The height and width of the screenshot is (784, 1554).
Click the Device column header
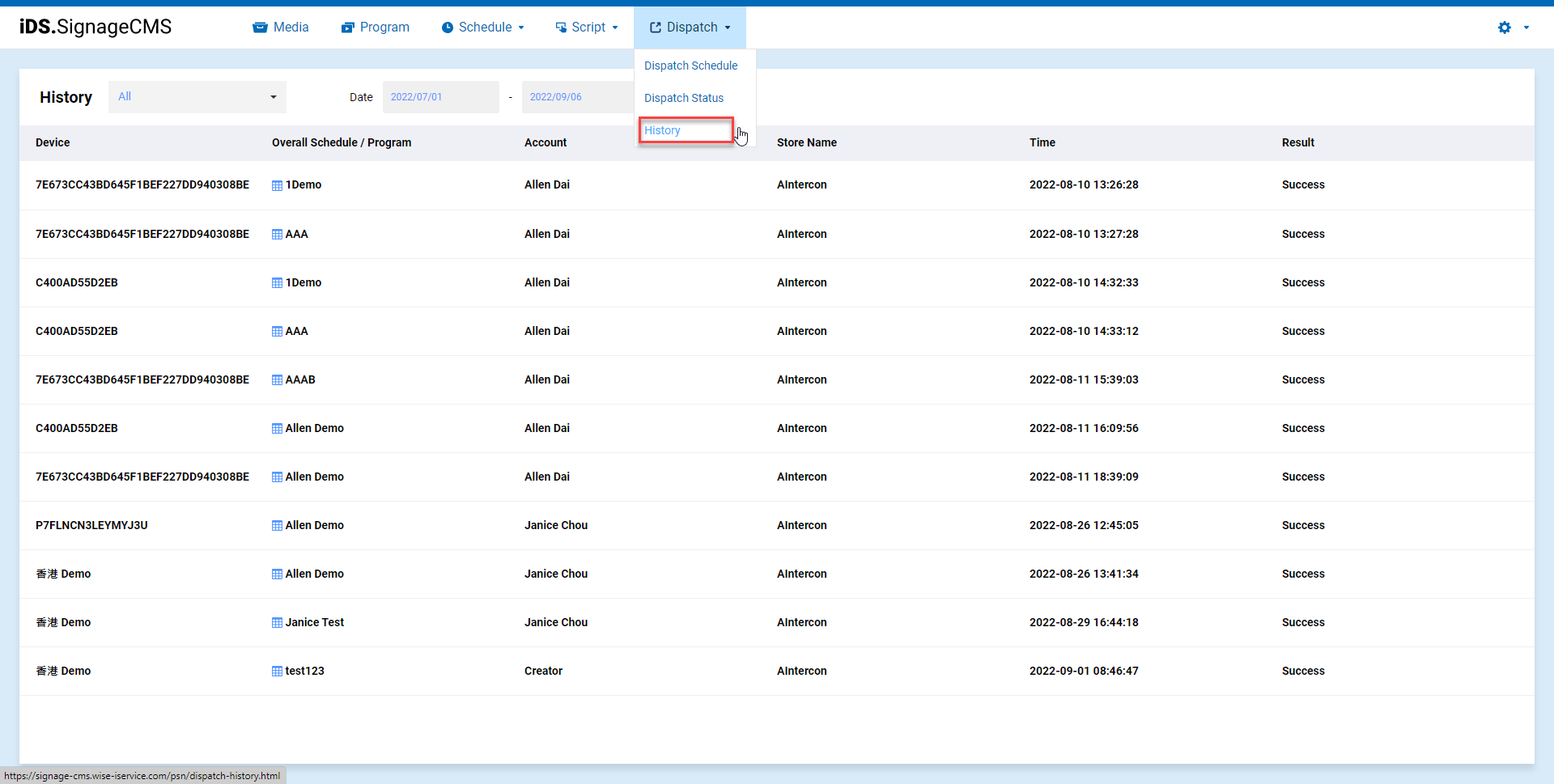53,142
